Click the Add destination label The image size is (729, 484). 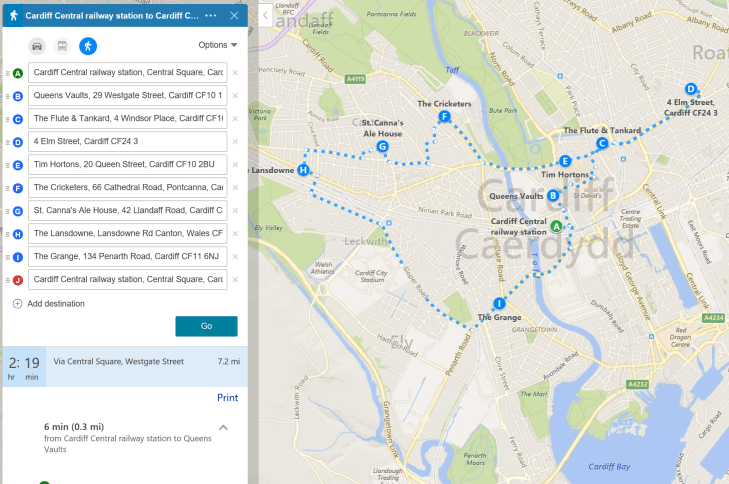click(x=56, y=304)
